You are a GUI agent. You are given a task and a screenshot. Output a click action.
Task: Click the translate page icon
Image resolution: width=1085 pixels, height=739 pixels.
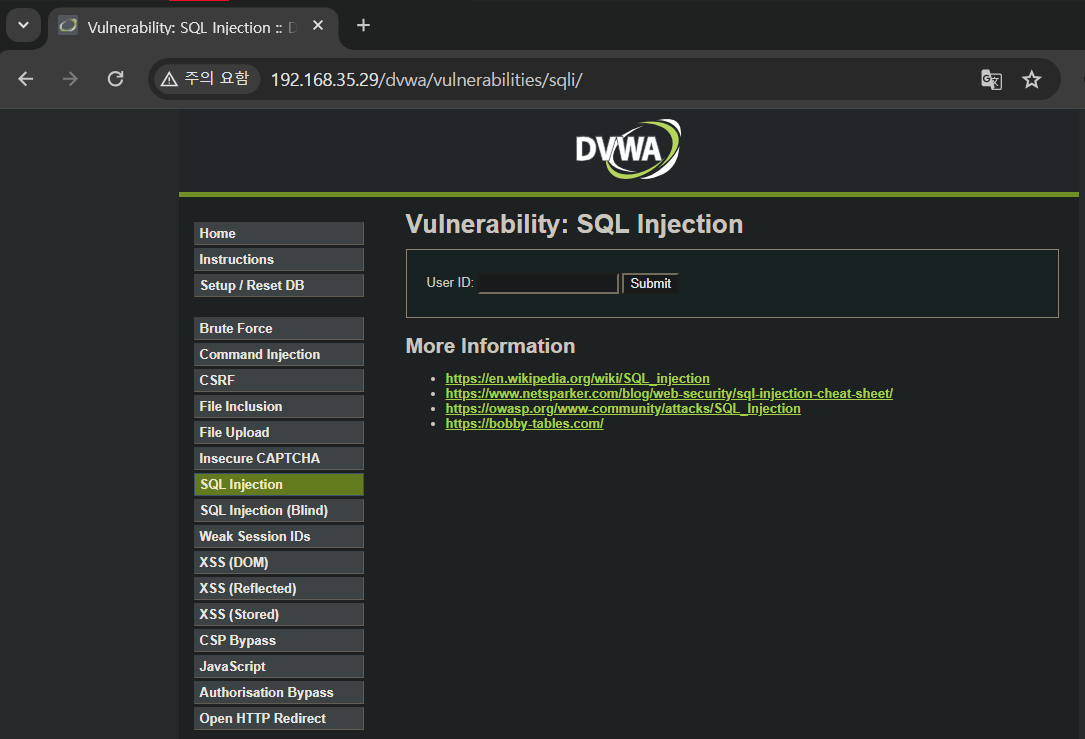click(991, 80)
